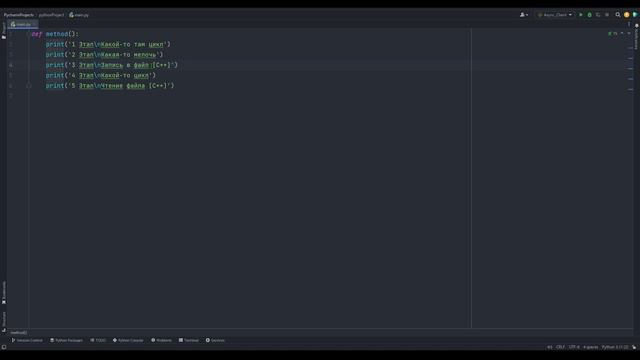This screenshot has width=640, height=360.
Task: Open Python Console tool window
Action: 128,340
